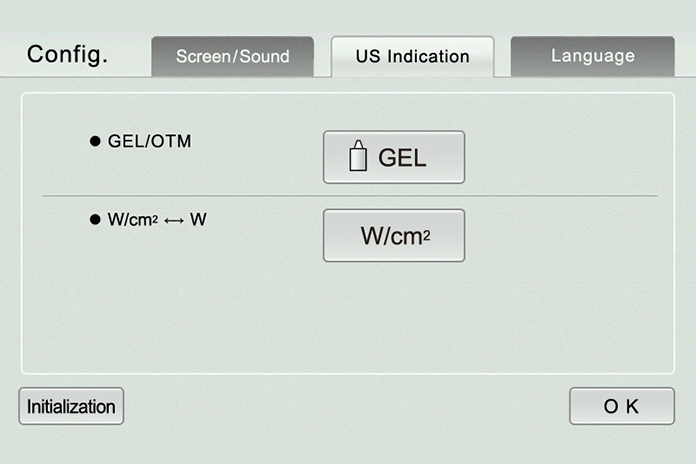The width and height of the screenshot is (696, 464).
Task: Toggle the W/cm² output unit button
Action: click(394, 235)
